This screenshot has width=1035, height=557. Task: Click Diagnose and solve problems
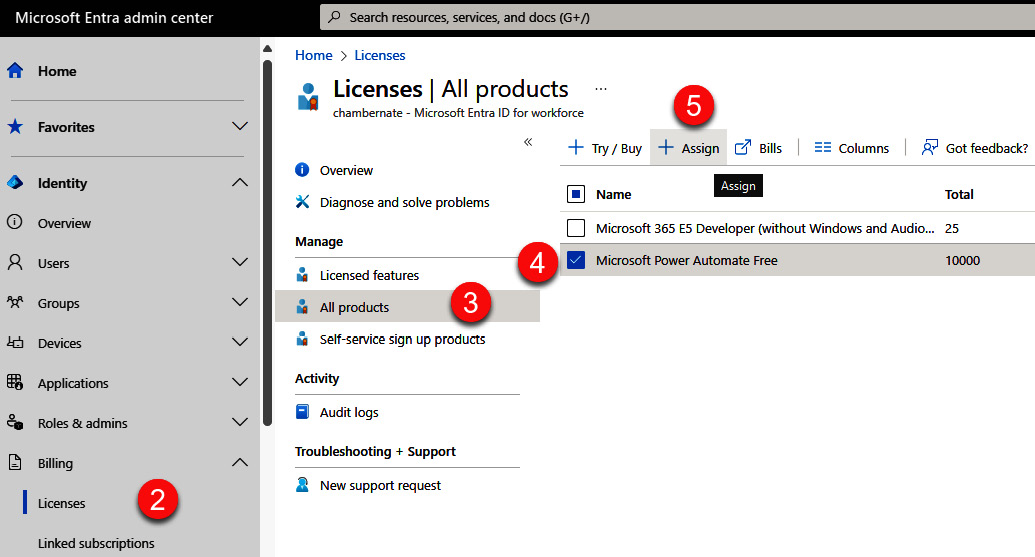[405, 203]
